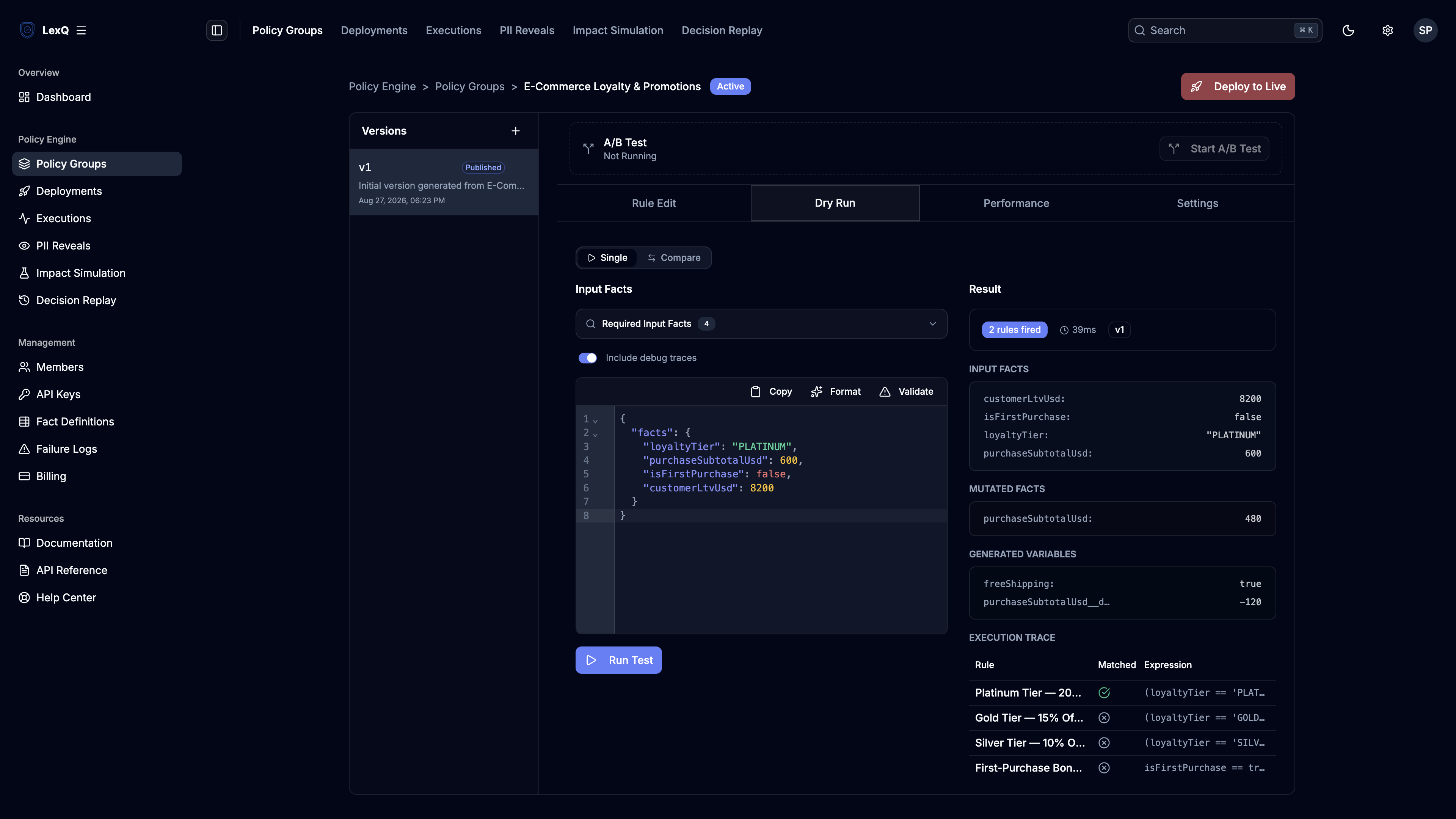
Task: Add a new version with plus icon
Action: (x=516, y=130)
